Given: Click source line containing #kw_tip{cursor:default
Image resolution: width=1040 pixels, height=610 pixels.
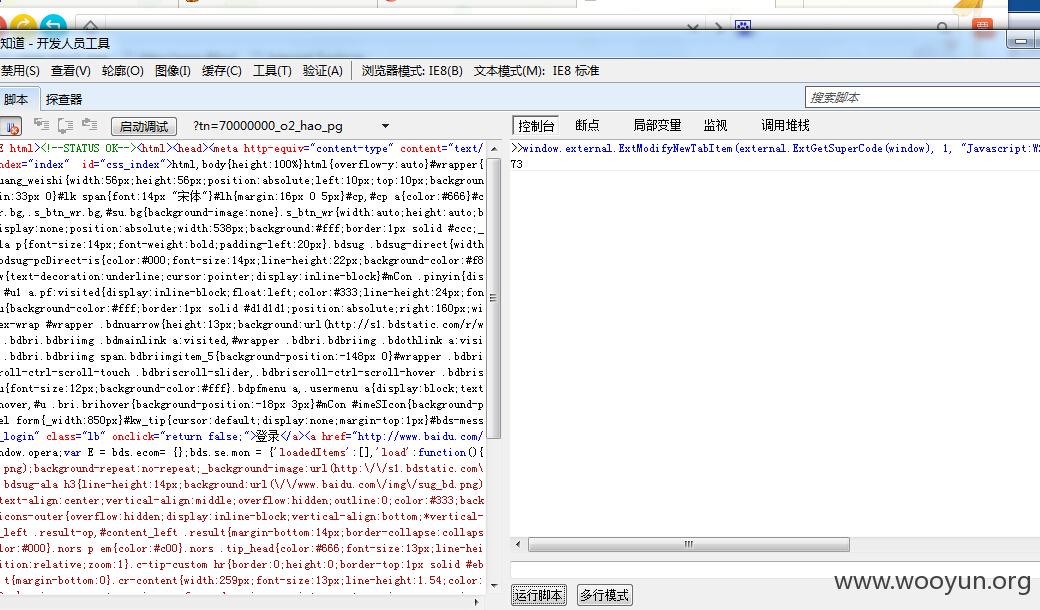Looking at the screenshot, I should (242, 420).
